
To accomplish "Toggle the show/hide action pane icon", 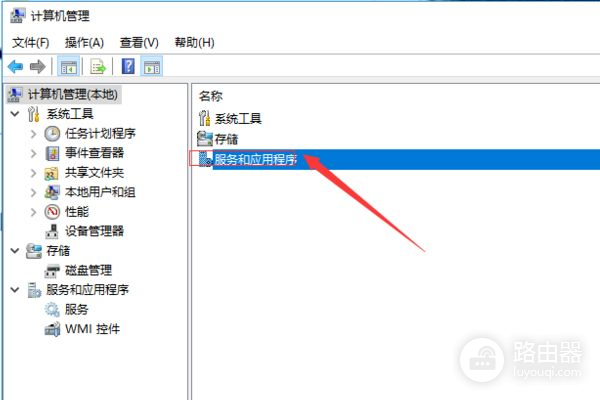I will (x=152, y=67).
